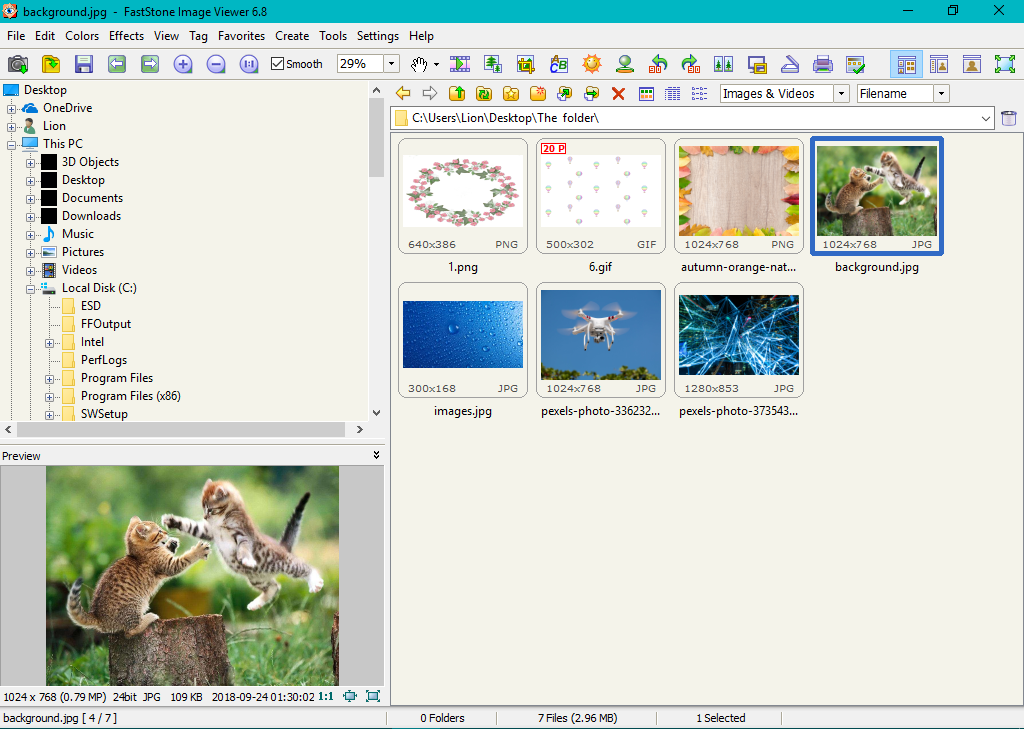Click the refresh folder icon
This screenshot has height=729, width=1024.
pos(484,93)
